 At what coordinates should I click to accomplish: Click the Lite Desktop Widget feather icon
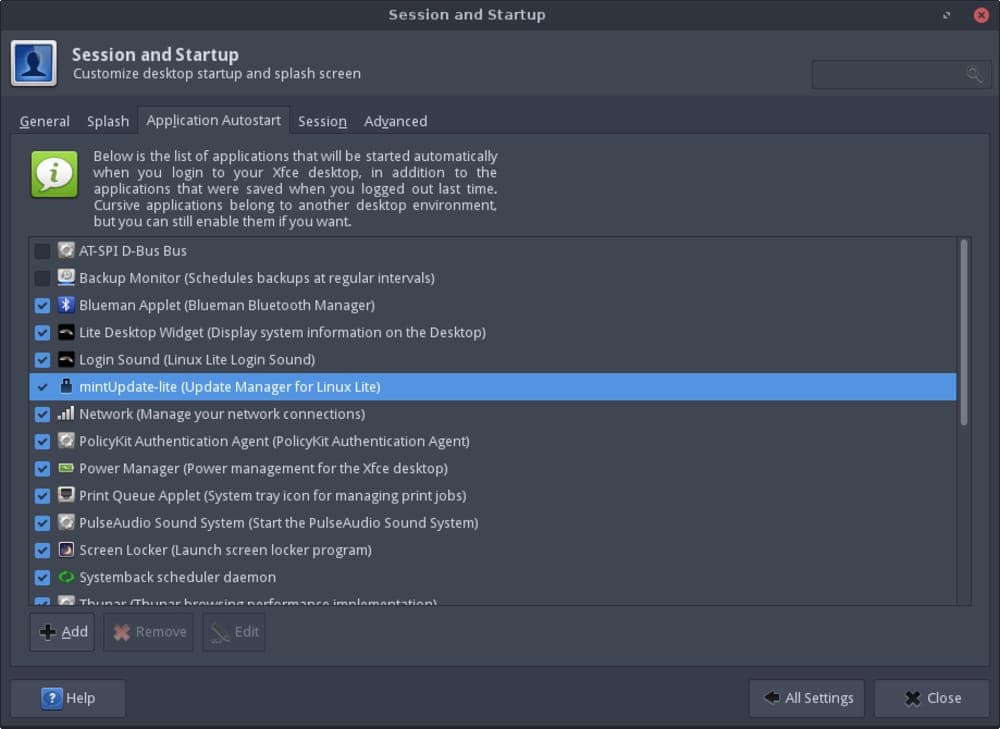66,332
